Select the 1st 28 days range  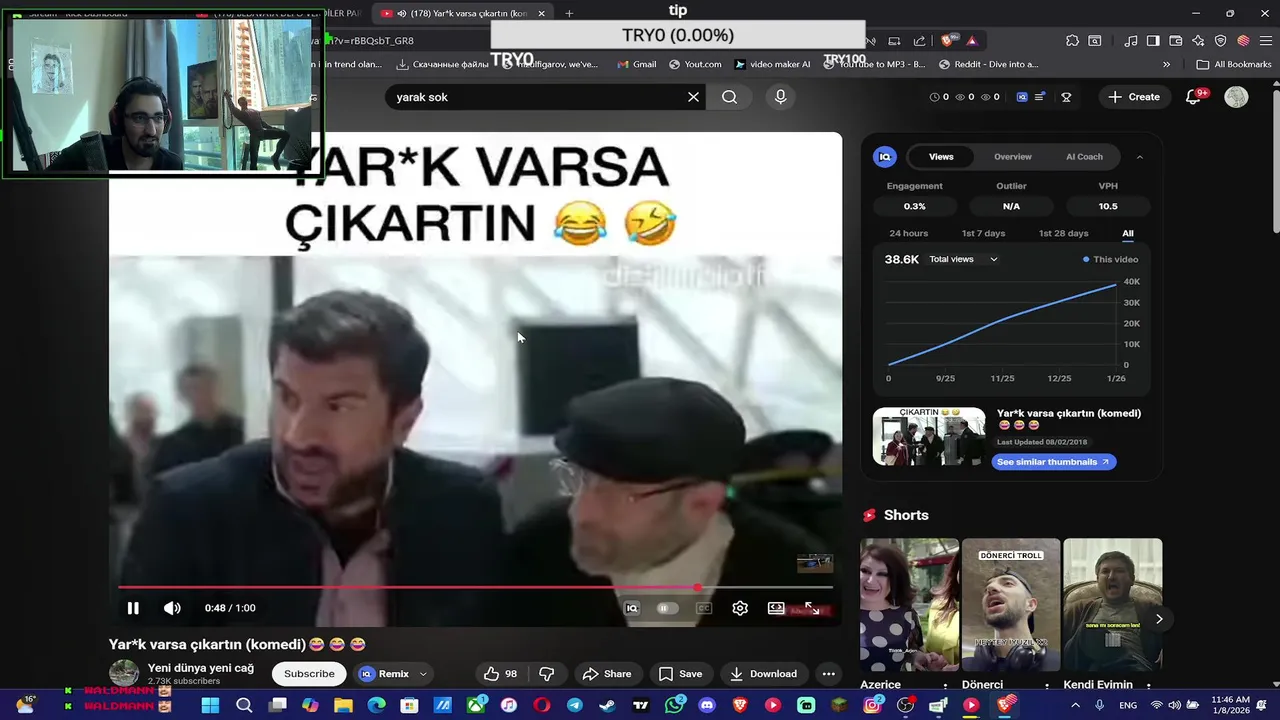click(1064, 233)
